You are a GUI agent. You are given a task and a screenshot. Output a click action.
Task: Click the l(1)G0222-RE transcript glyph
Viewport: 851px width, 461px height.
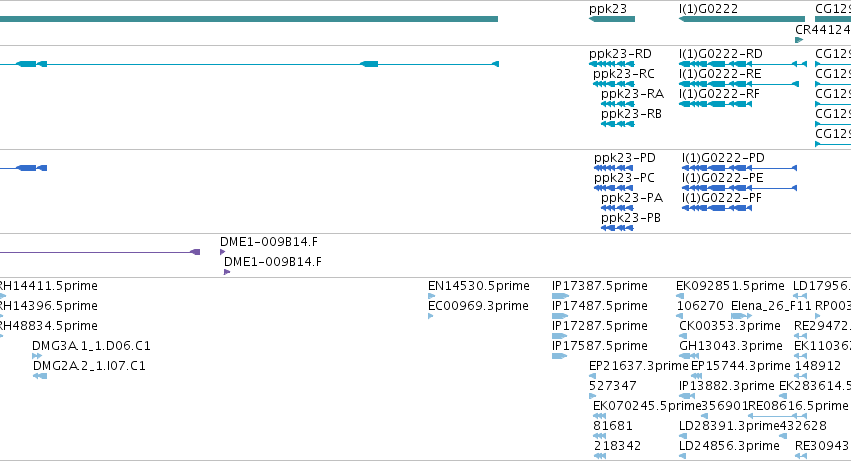(x=739, y=84)
